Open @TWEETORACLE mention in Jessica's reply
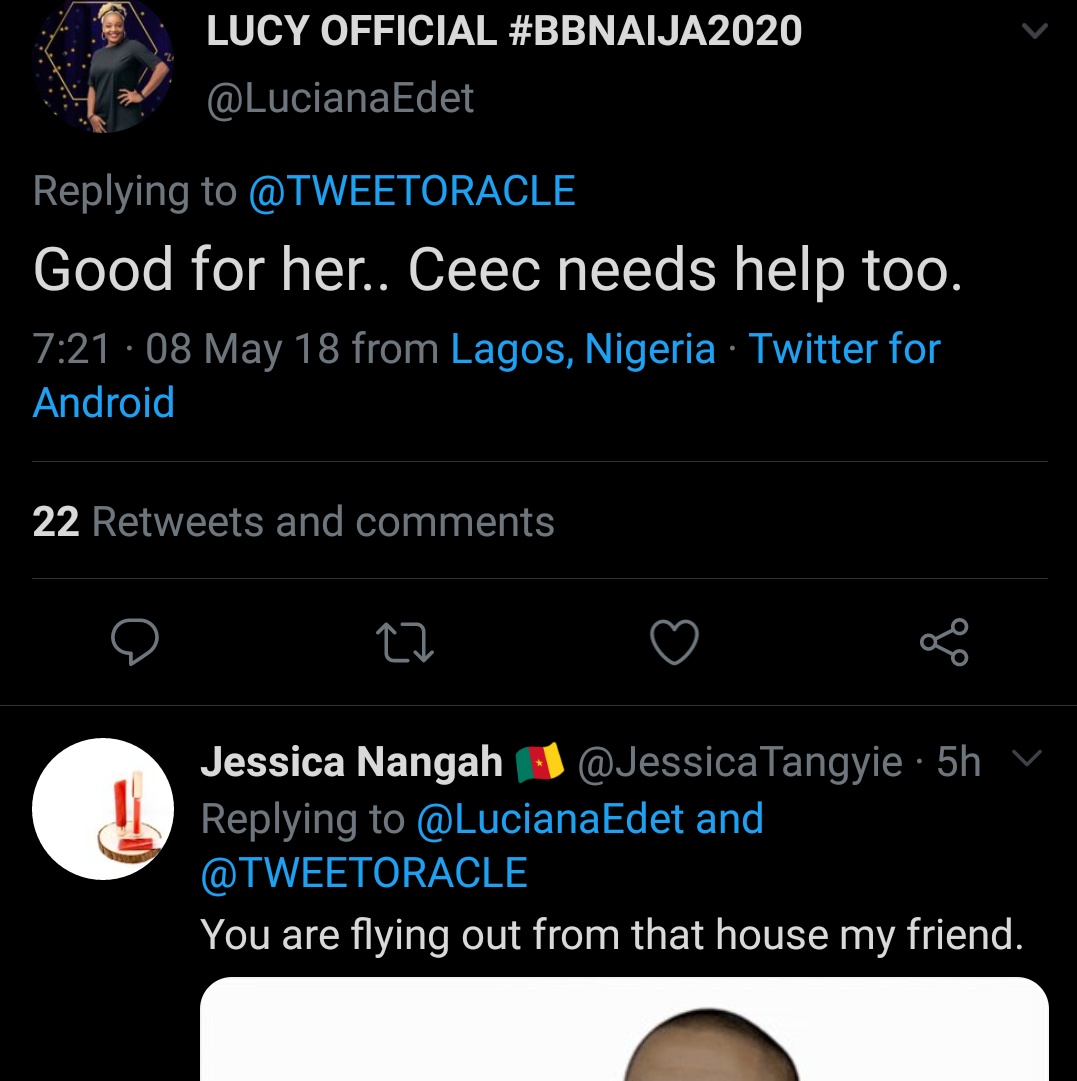The height and width of the screenshot is (1081, 1077). 364,873
